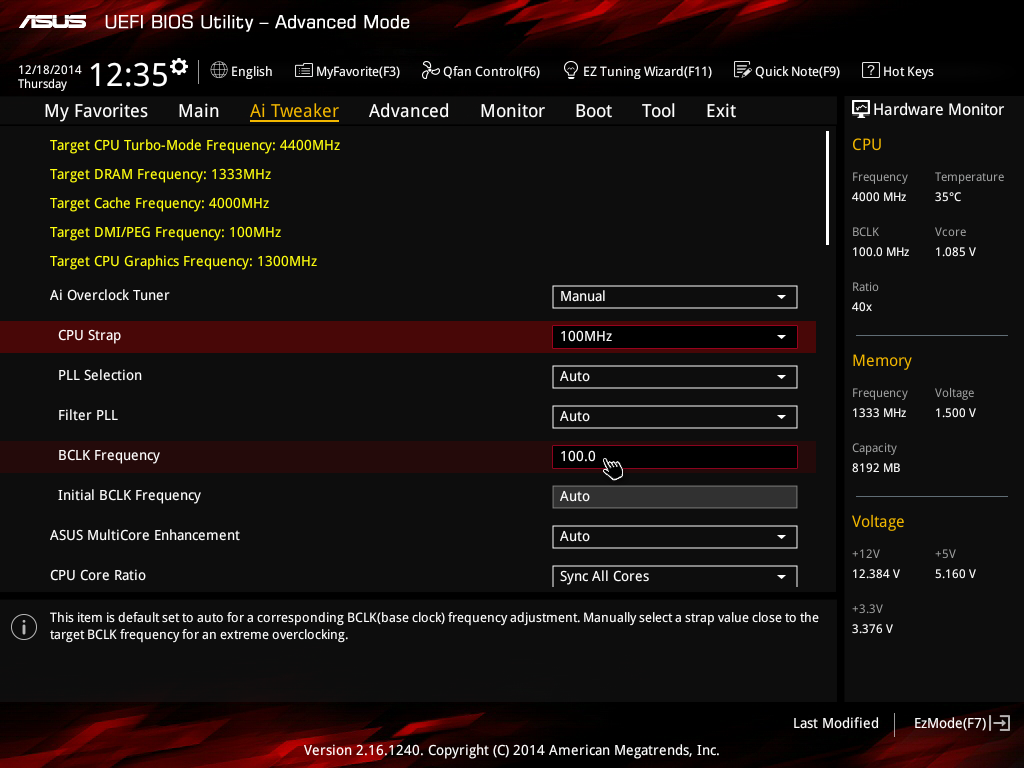This screenshot has width=1024, height=768.
Task: Select the Filter PLL label
Action: 88,415
